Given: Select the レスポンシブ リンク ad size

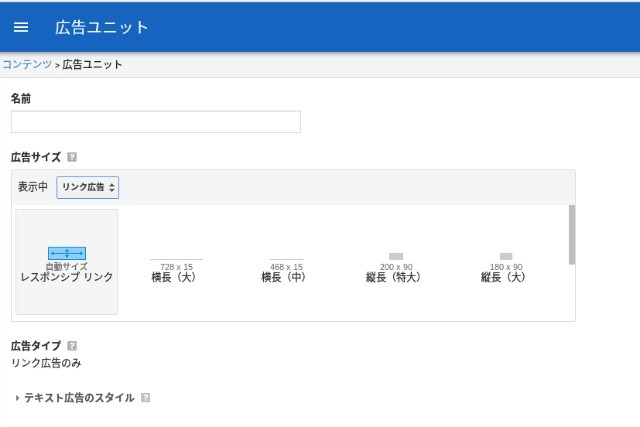Looking at the screenshot, I should pos(67,262).
